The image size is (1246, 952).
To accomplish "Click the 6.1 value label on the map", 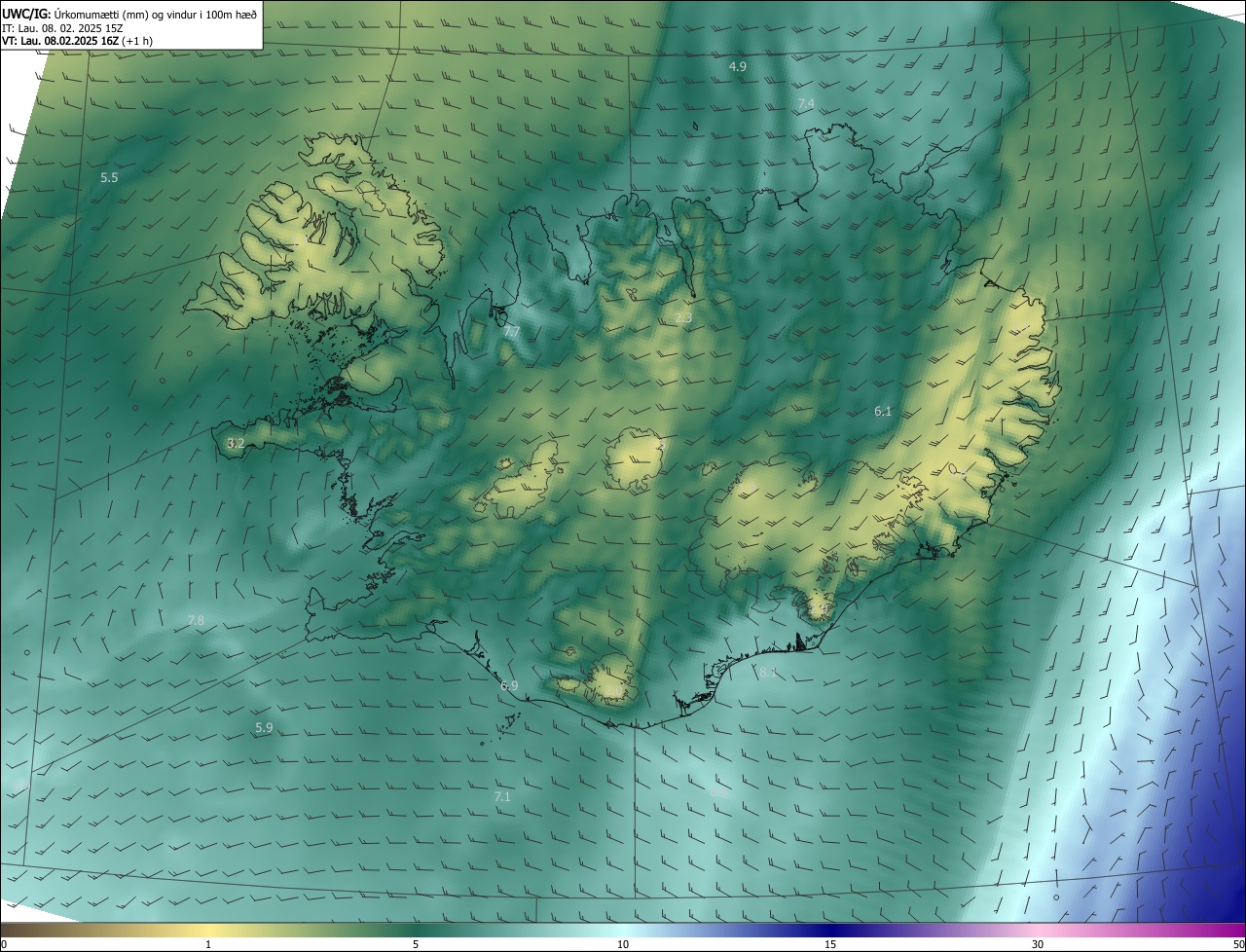I will click(883, 412).
